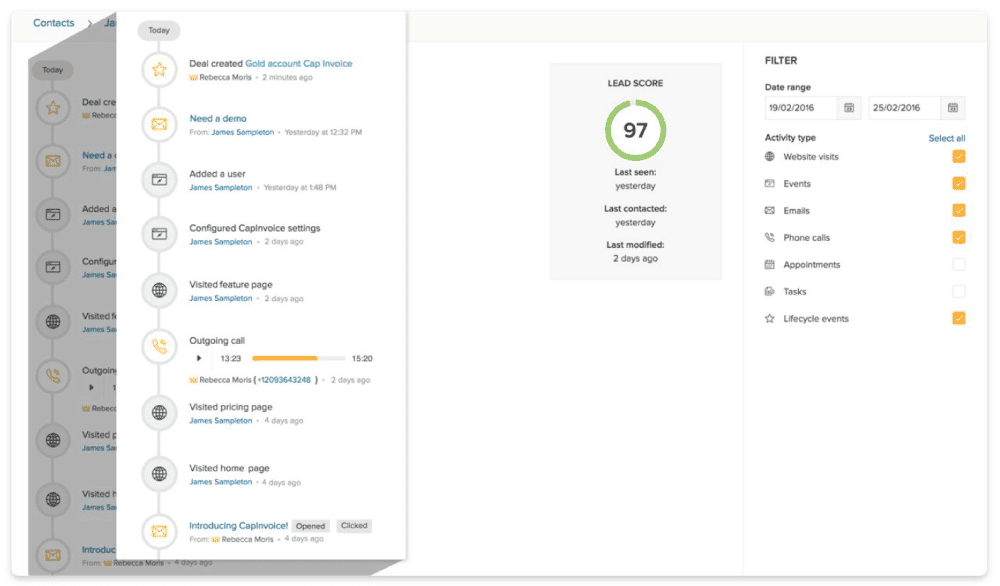Open calendar picker for start date 19/02/2016
1000x586 pixels.
(849, 108)
